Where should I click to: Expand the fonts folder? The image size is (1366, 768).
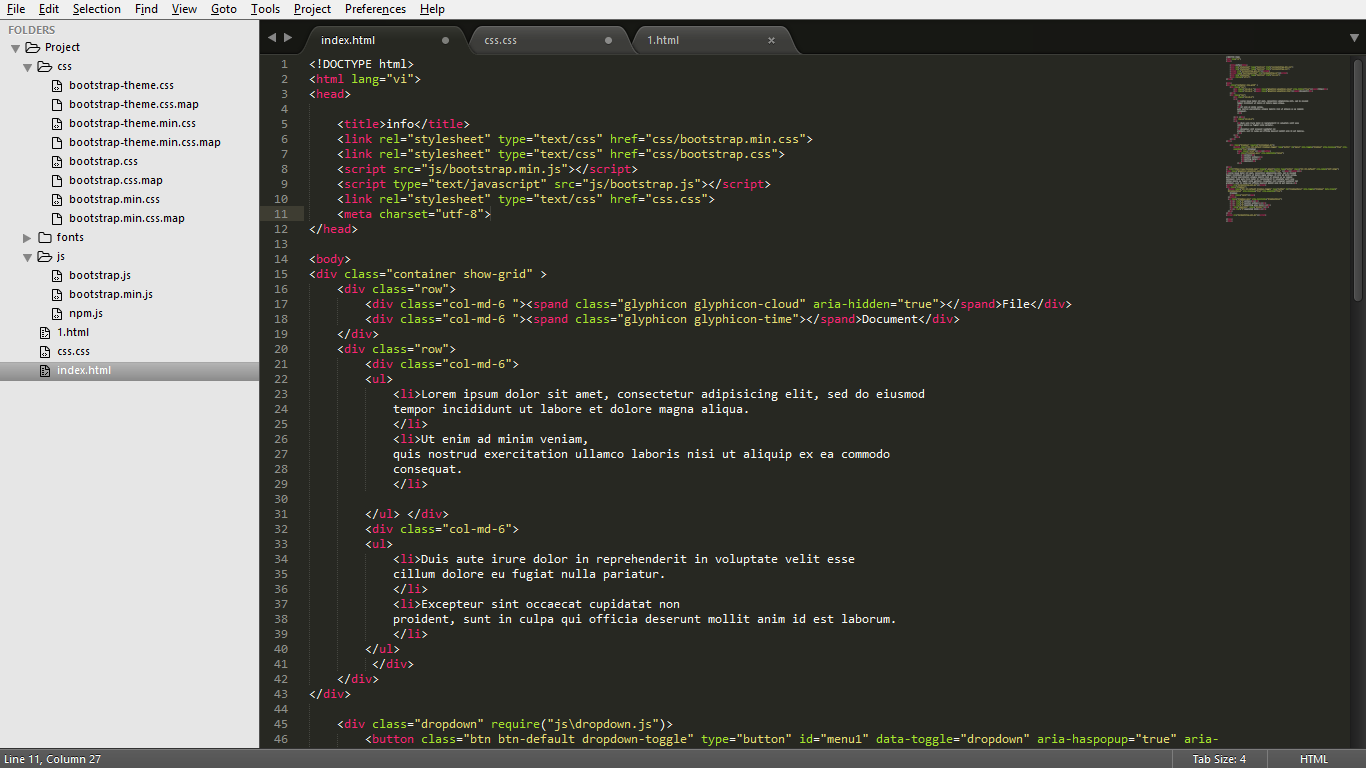point(28,238)
